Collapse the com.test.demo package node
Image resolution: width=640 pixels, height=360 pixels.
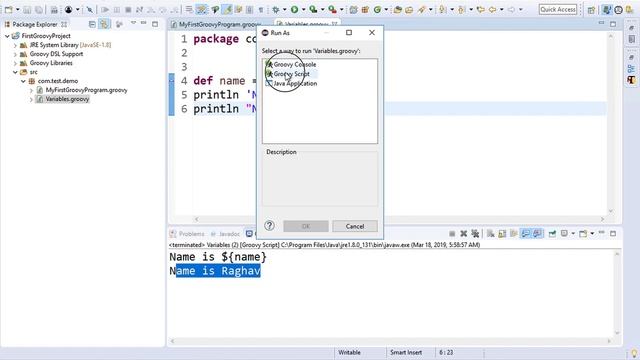coord(23,81)
